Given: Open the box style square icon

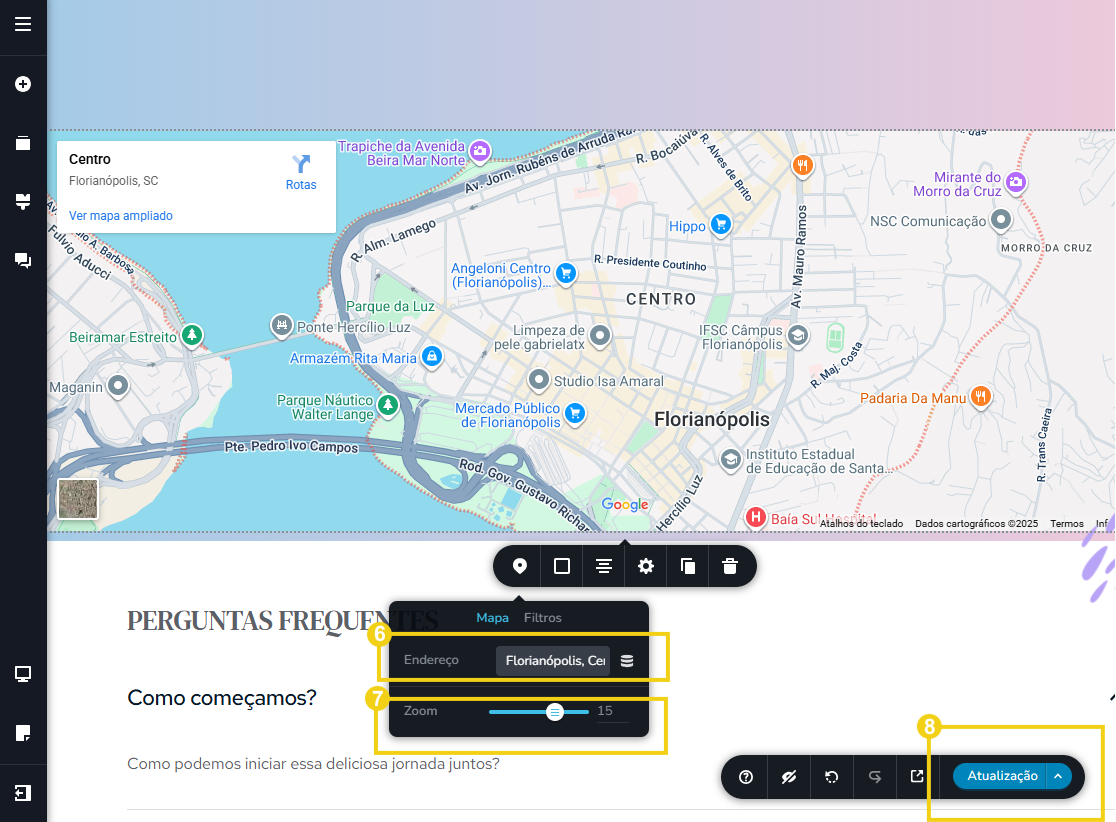Looking at the screenshot, I should tap(562, 567).
